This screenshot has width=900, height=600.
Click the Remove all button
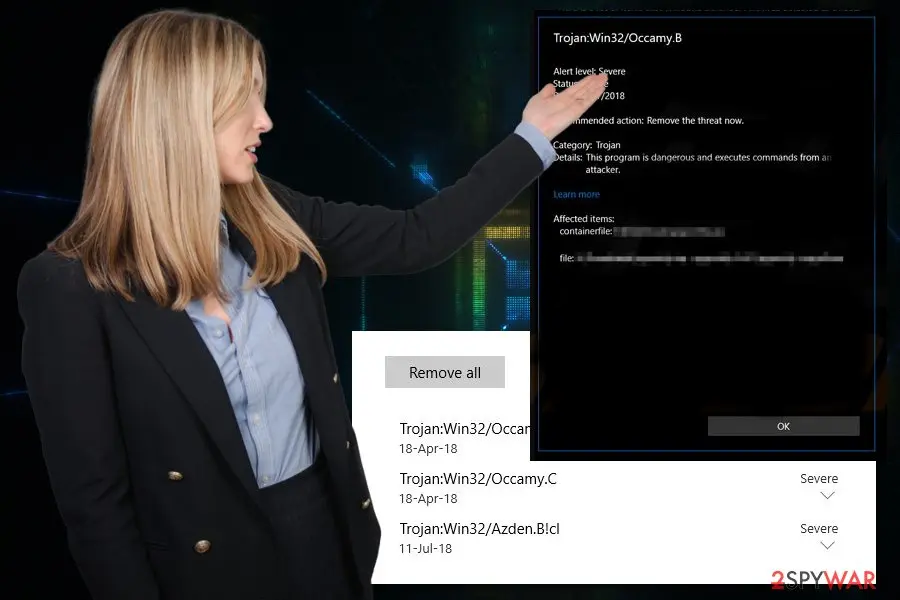[x=445, y=372]
